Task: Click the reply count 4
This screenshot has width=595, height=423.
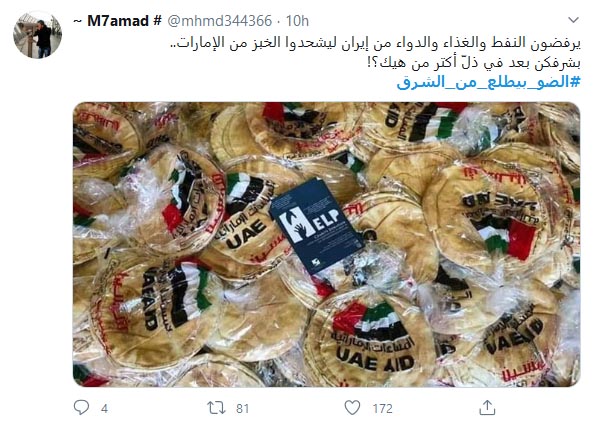Action: tap(104, 409)
